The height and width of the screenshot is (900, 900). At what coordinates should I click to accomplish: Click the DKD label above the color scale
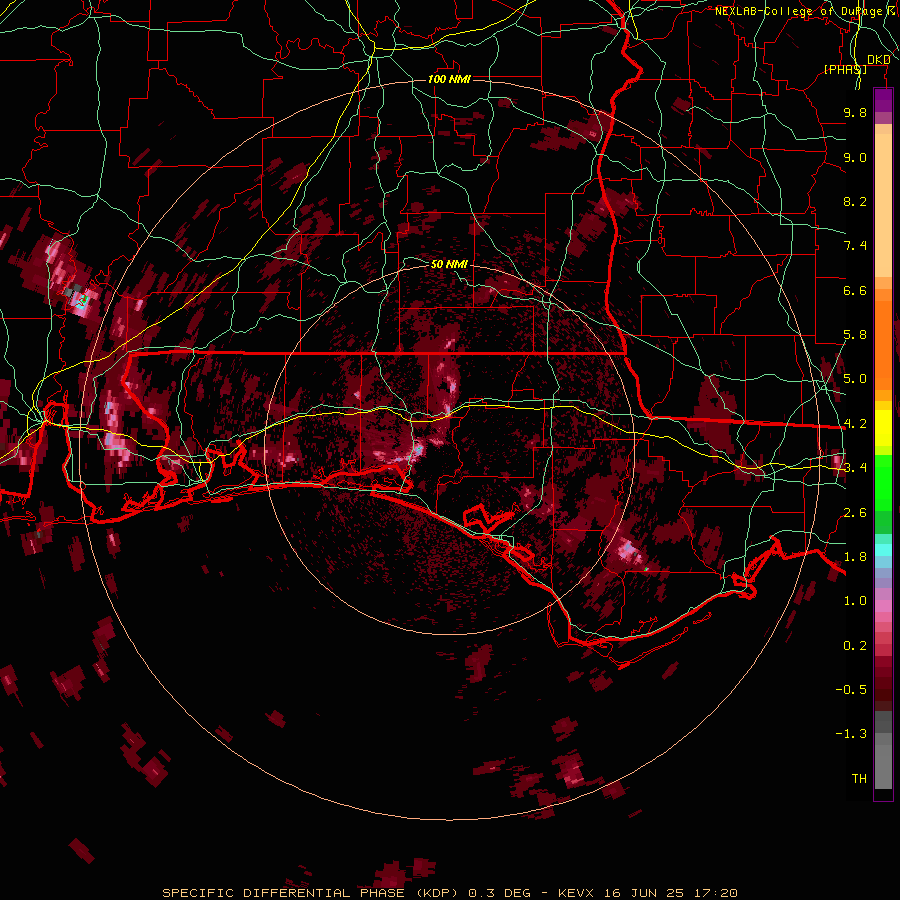point(879,60)
